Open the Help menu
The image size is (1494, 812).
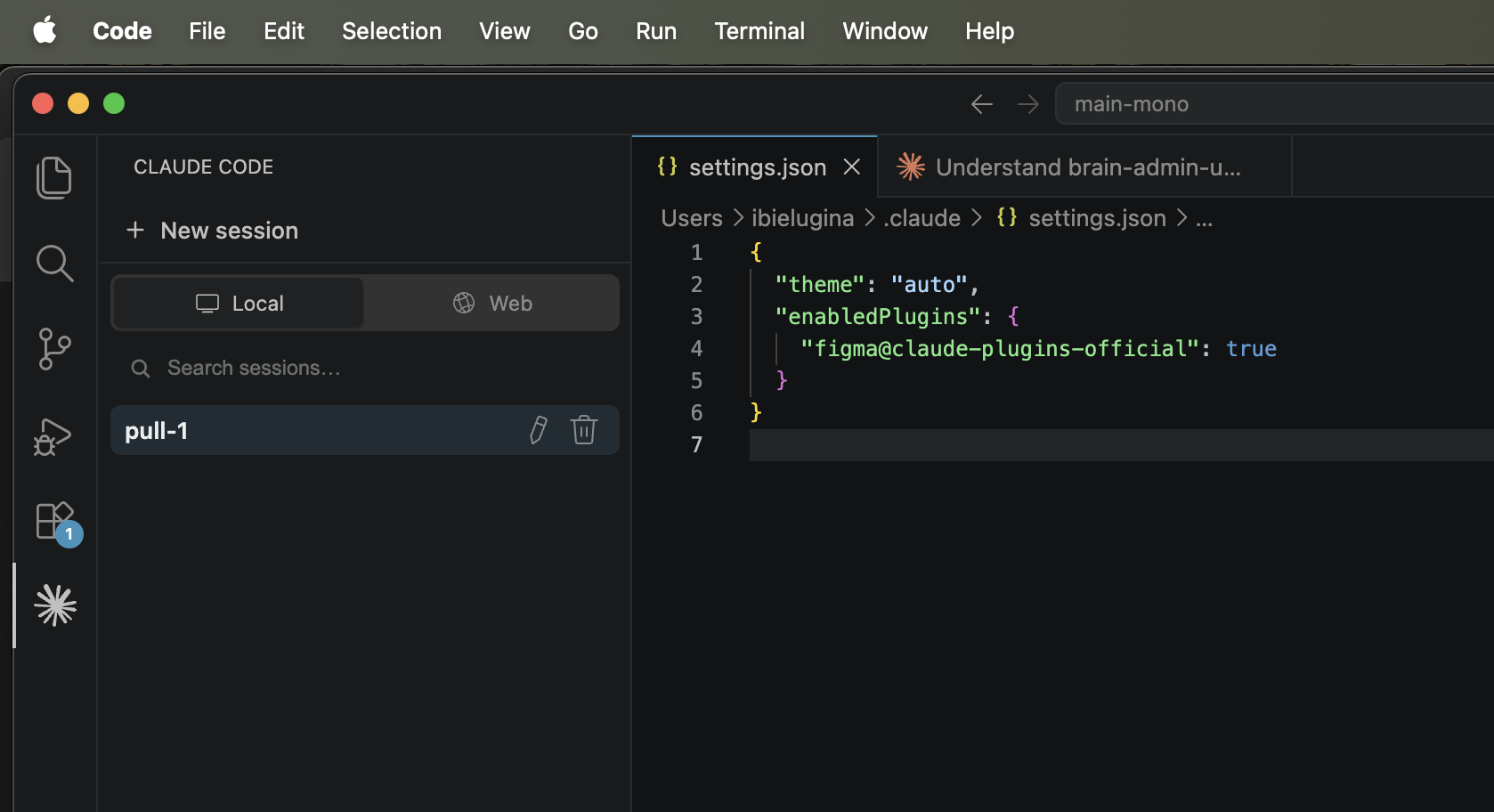click(x=990, y=31)
